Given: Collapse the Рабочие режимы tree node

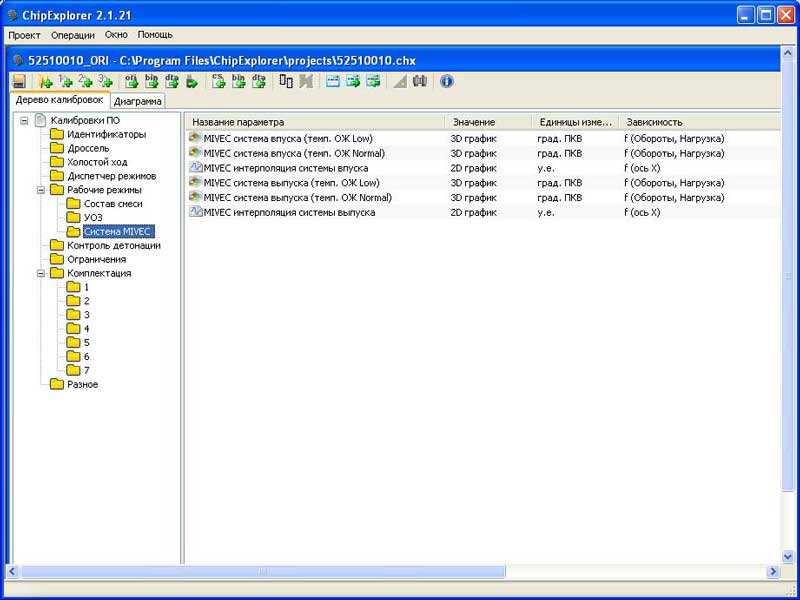Looking at the screenshot, I should (x=41, y=190).
